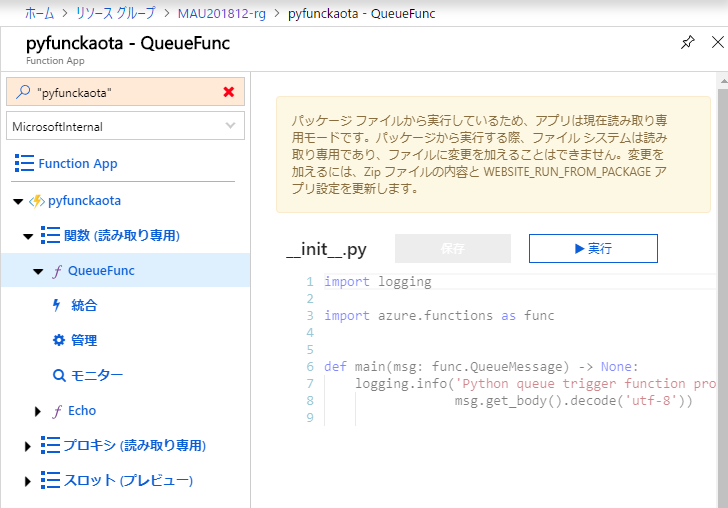Click code line 1 'import logging'

(x=377, y=281)
